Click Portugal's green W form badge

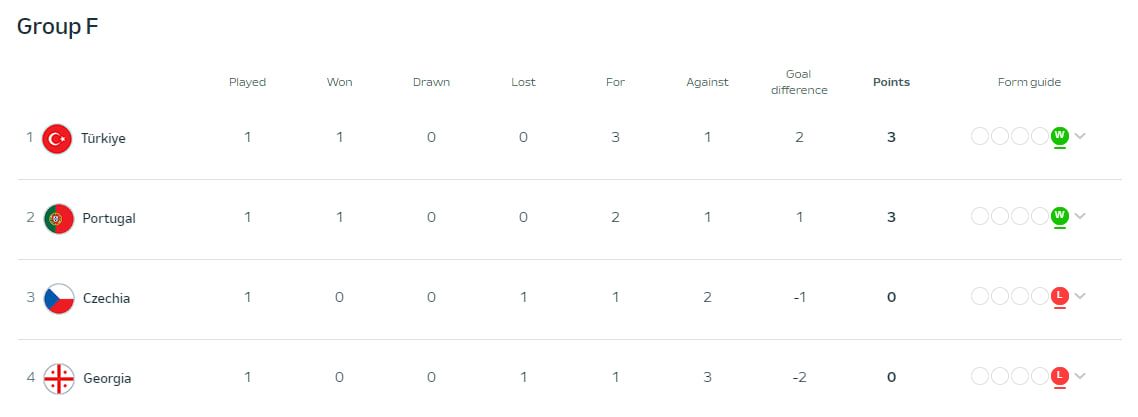[1060, 216]
